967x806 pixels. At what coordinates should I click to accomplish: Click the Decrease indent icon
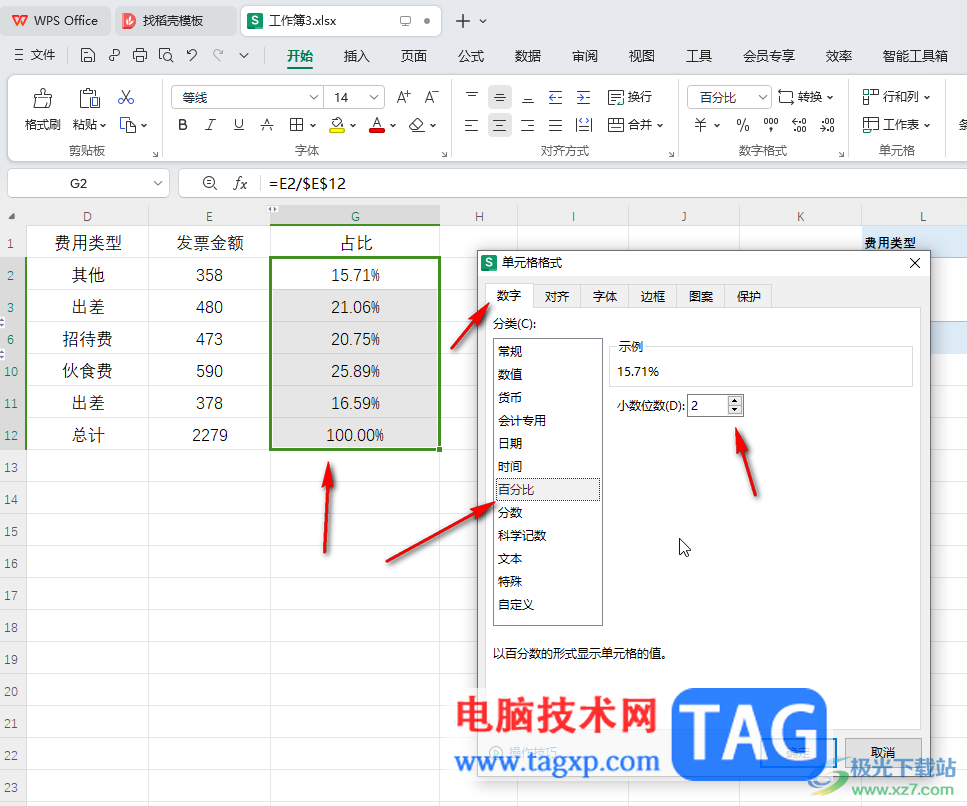(x=556, y=97)
